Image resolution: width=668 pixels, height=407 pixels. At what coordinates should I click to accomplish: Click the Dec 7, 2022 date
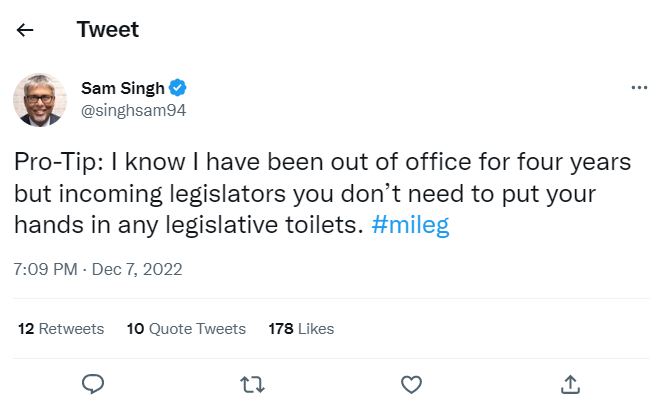(x=140, y=269)
